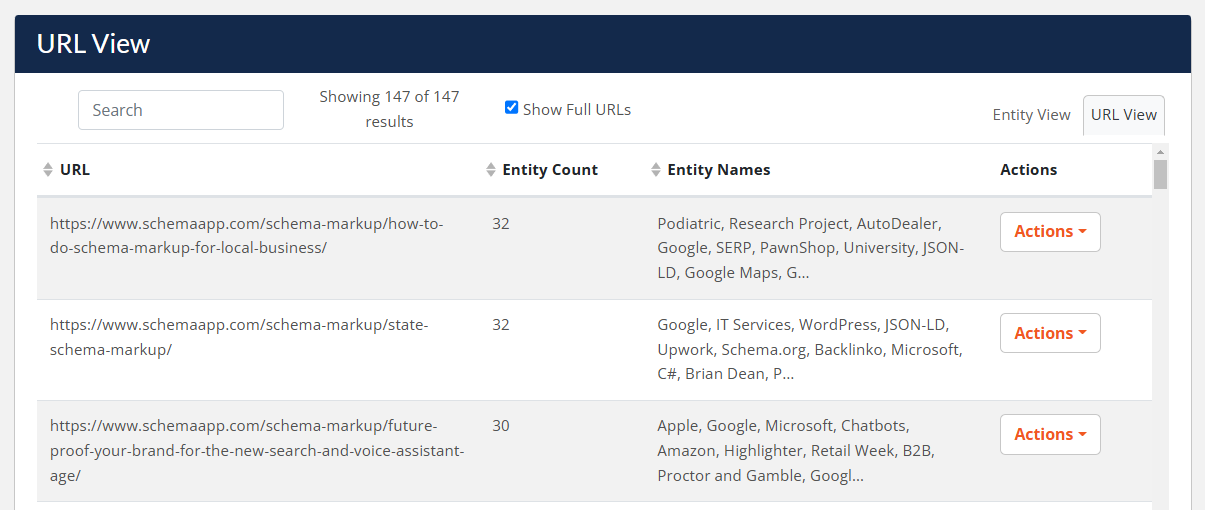Click the how-to-do-schema-markup-for-local-business URL

pos(247,235)
